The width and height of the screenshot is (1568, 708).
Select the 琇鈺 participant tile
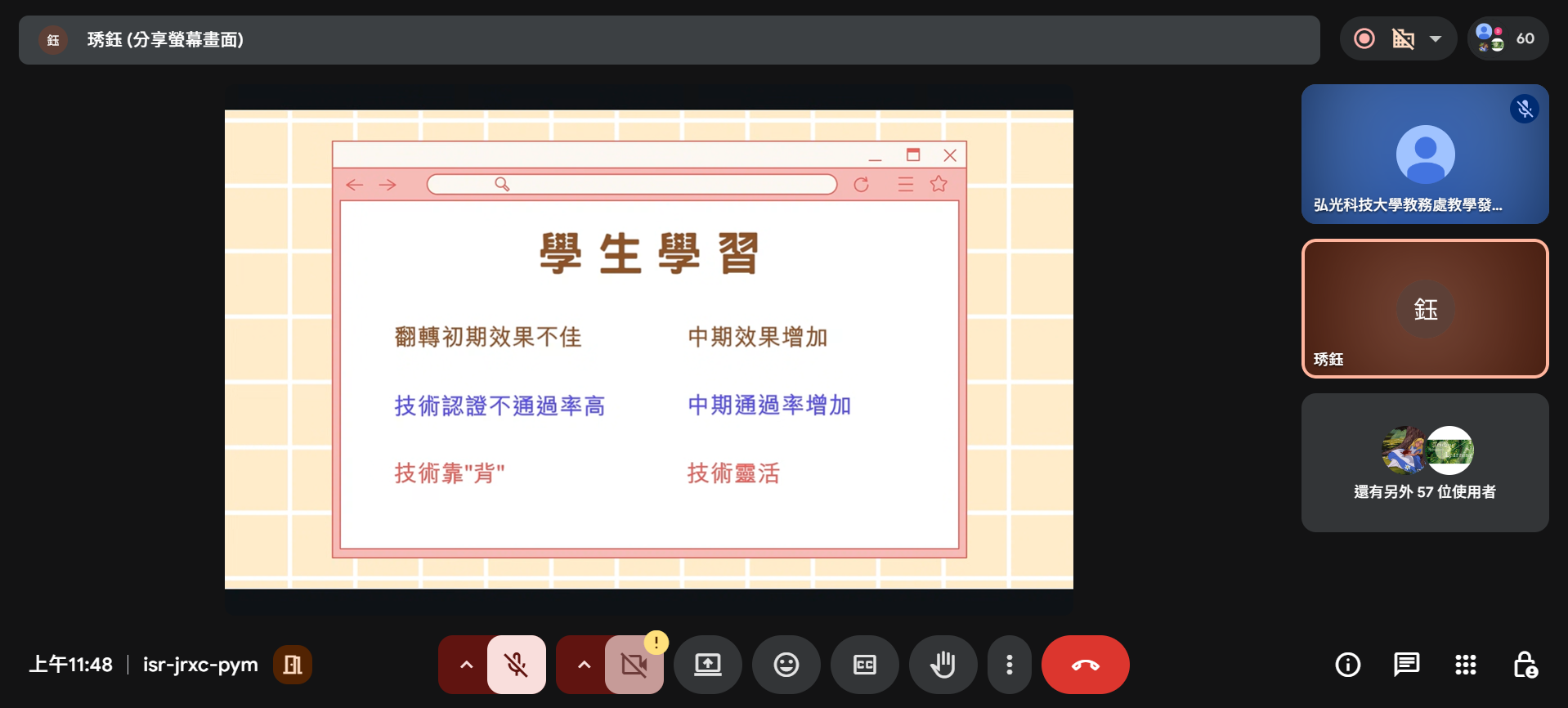coord(1424,308)
